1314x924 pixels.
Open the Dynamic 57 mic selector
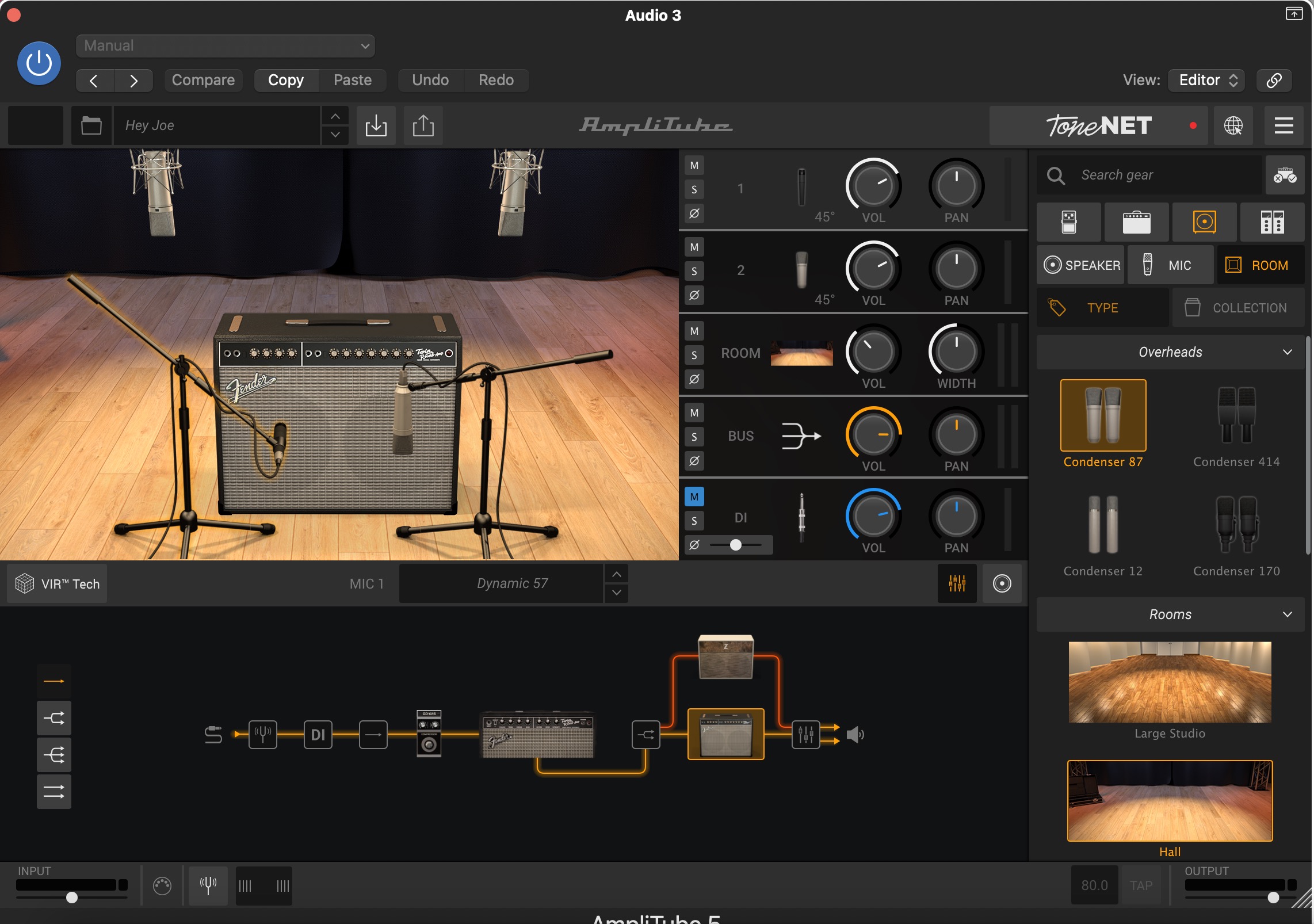(502, 583)
